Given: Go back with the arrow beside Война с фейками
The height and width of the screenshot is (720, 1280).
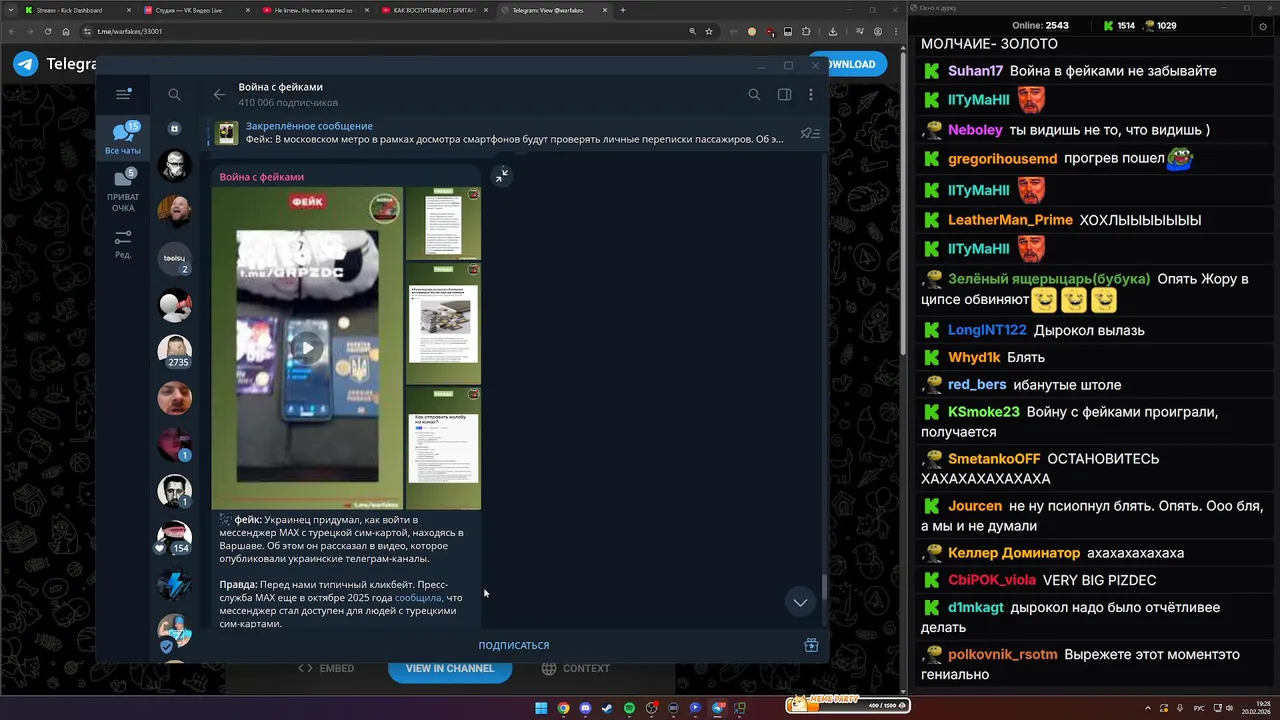Looking at the screenshot, I should [x=219, y=94].
